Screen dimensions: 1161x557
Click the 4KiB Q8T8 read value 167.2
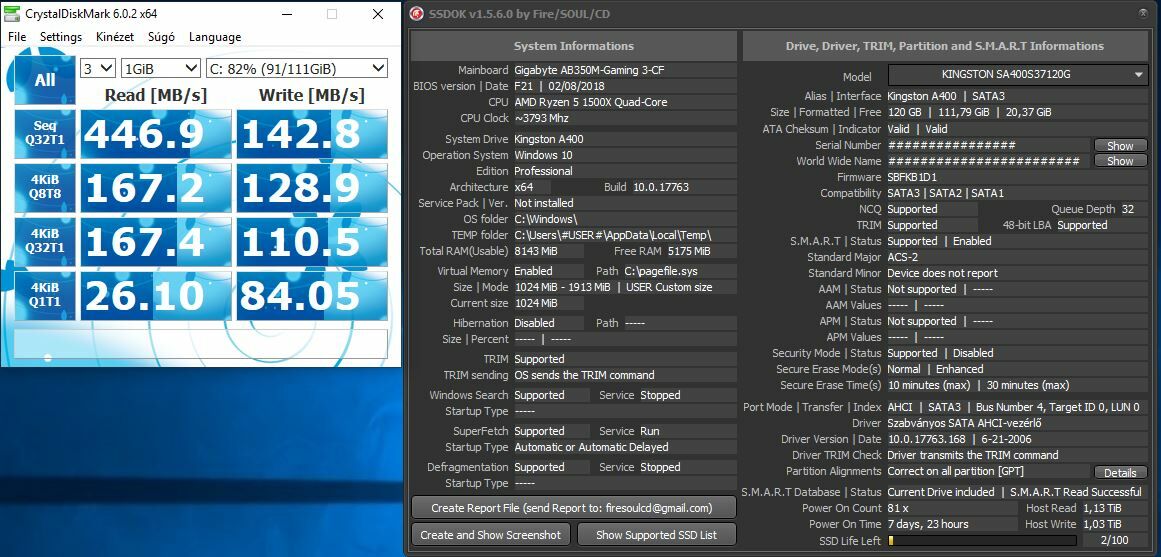click(156, 188)
